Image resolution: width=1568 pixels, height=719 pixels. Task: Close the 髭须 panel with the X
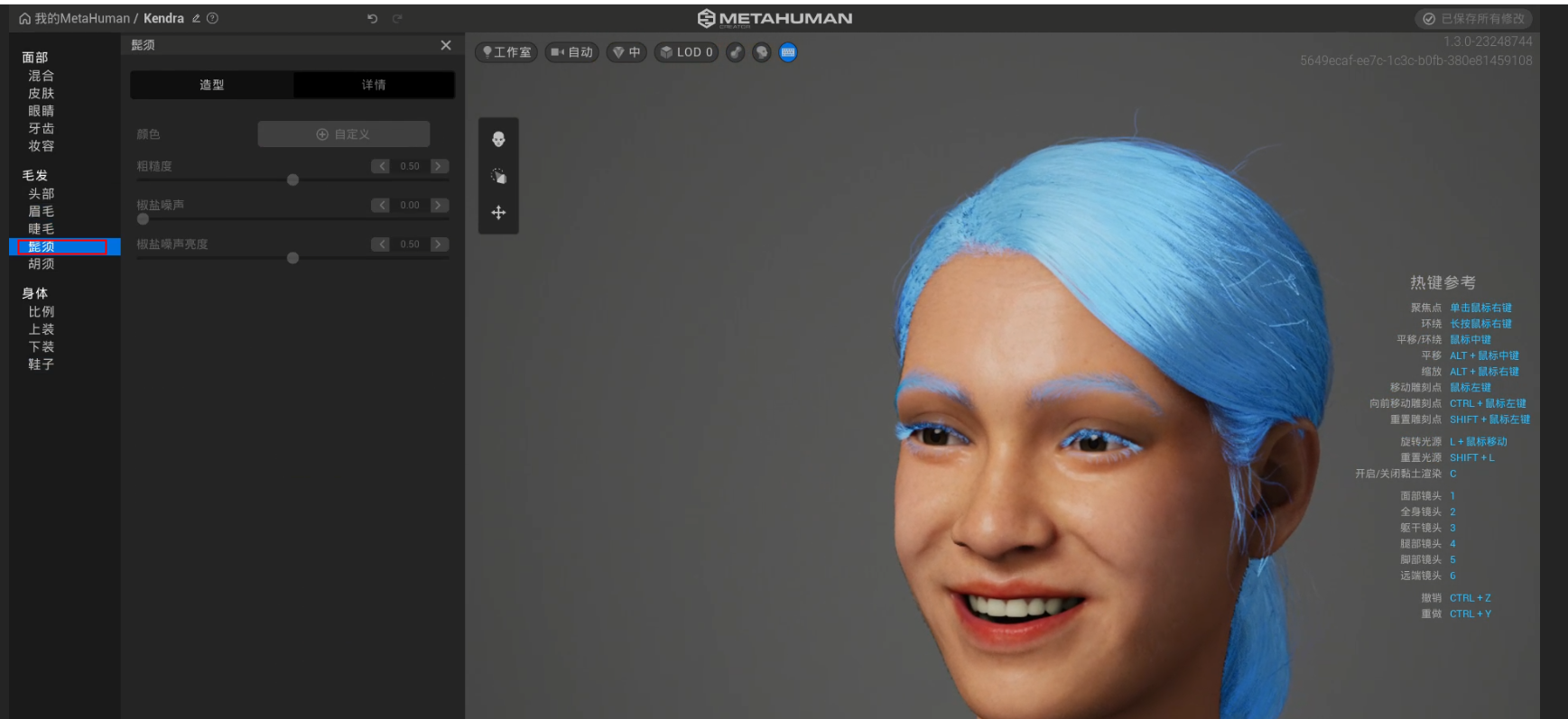pyautogui.click(x=446, y=45)
